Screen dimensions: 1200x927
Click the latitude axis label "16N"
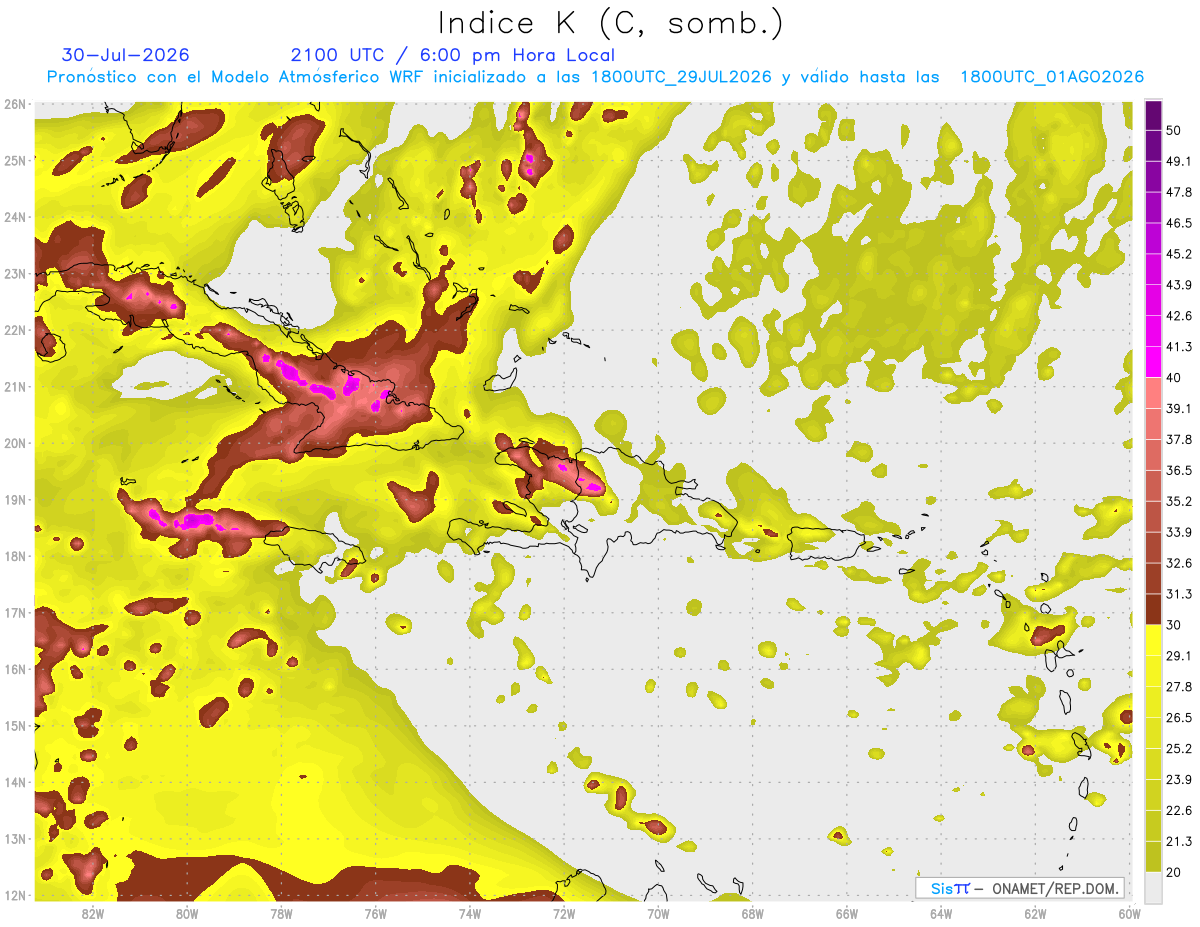tap(14, 669)
